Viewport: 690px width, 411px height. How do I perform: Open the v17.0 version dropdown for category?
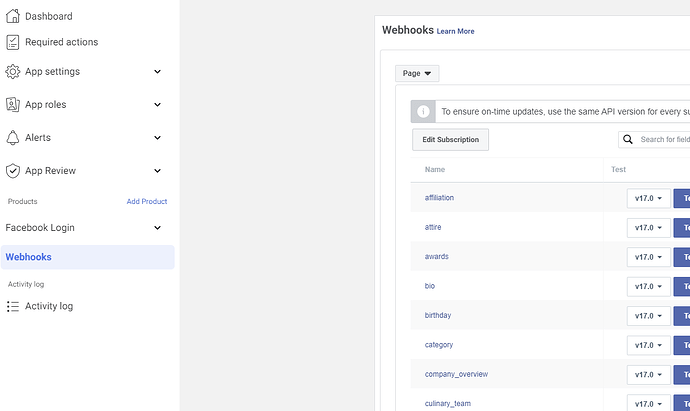click(x=649, y=345)
